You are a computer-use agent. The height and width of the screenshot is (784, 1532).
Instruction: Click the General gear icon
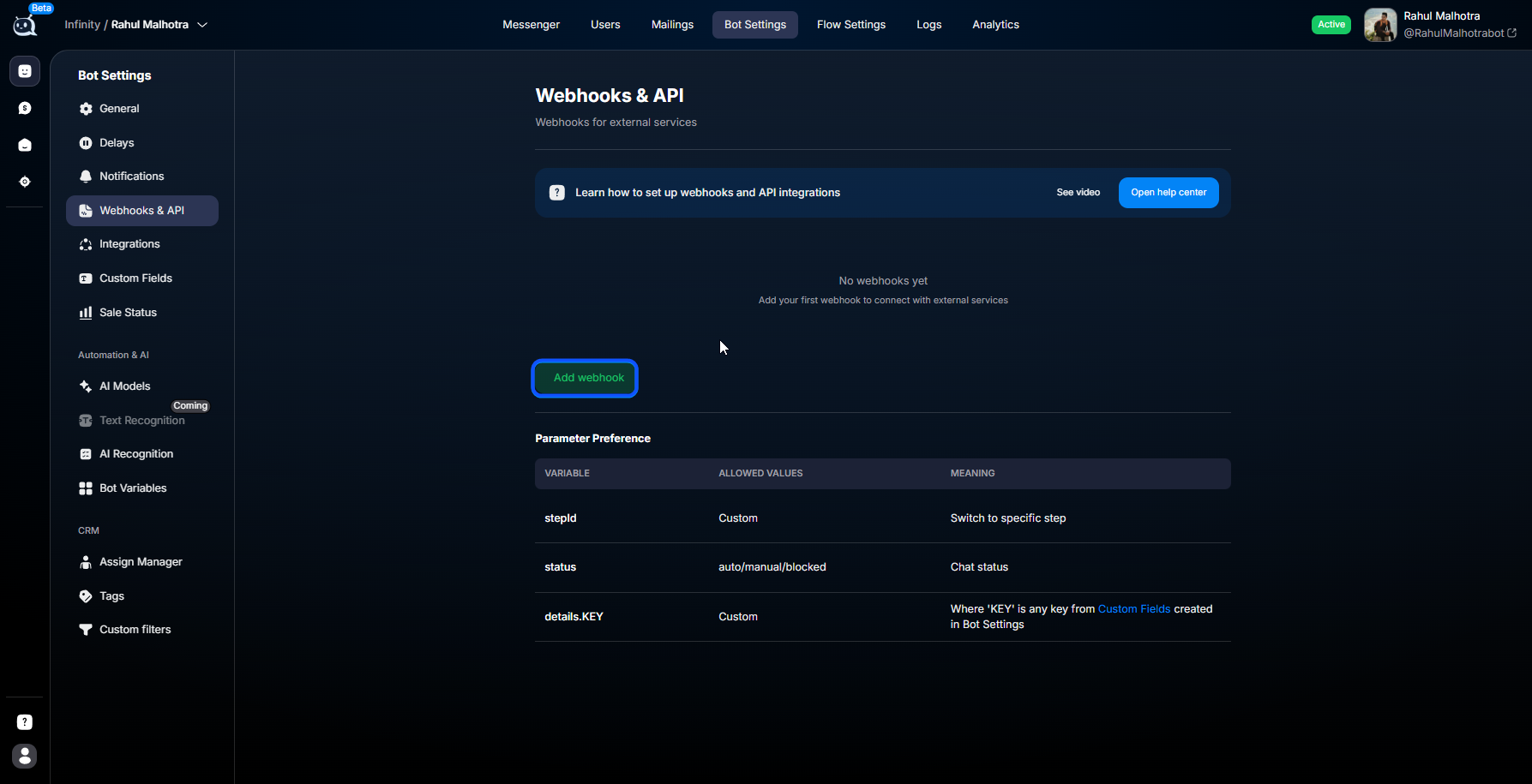coord(86,109)
